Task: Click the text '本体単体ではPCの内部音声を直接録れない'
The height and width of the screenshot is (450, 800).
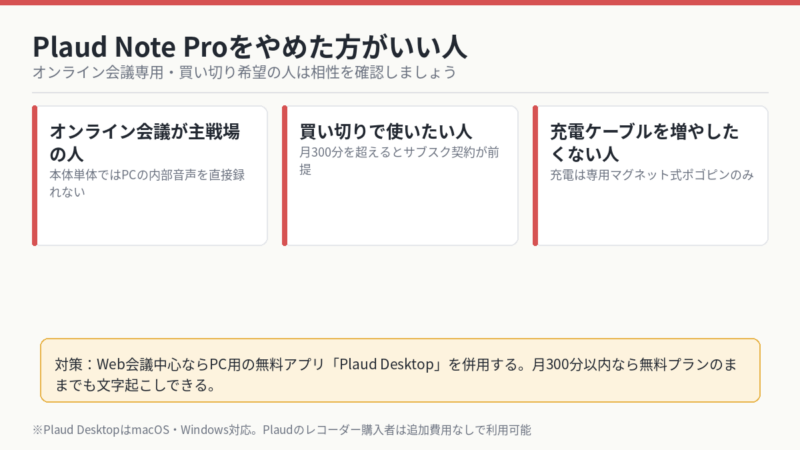Action: (x=147, y=183)
